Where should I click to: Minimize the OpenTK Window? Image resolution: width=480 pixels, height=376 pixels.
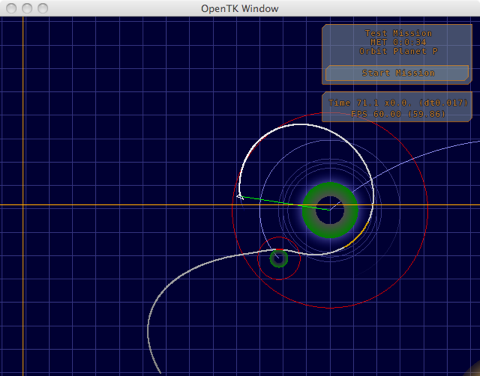coord(27,8)
